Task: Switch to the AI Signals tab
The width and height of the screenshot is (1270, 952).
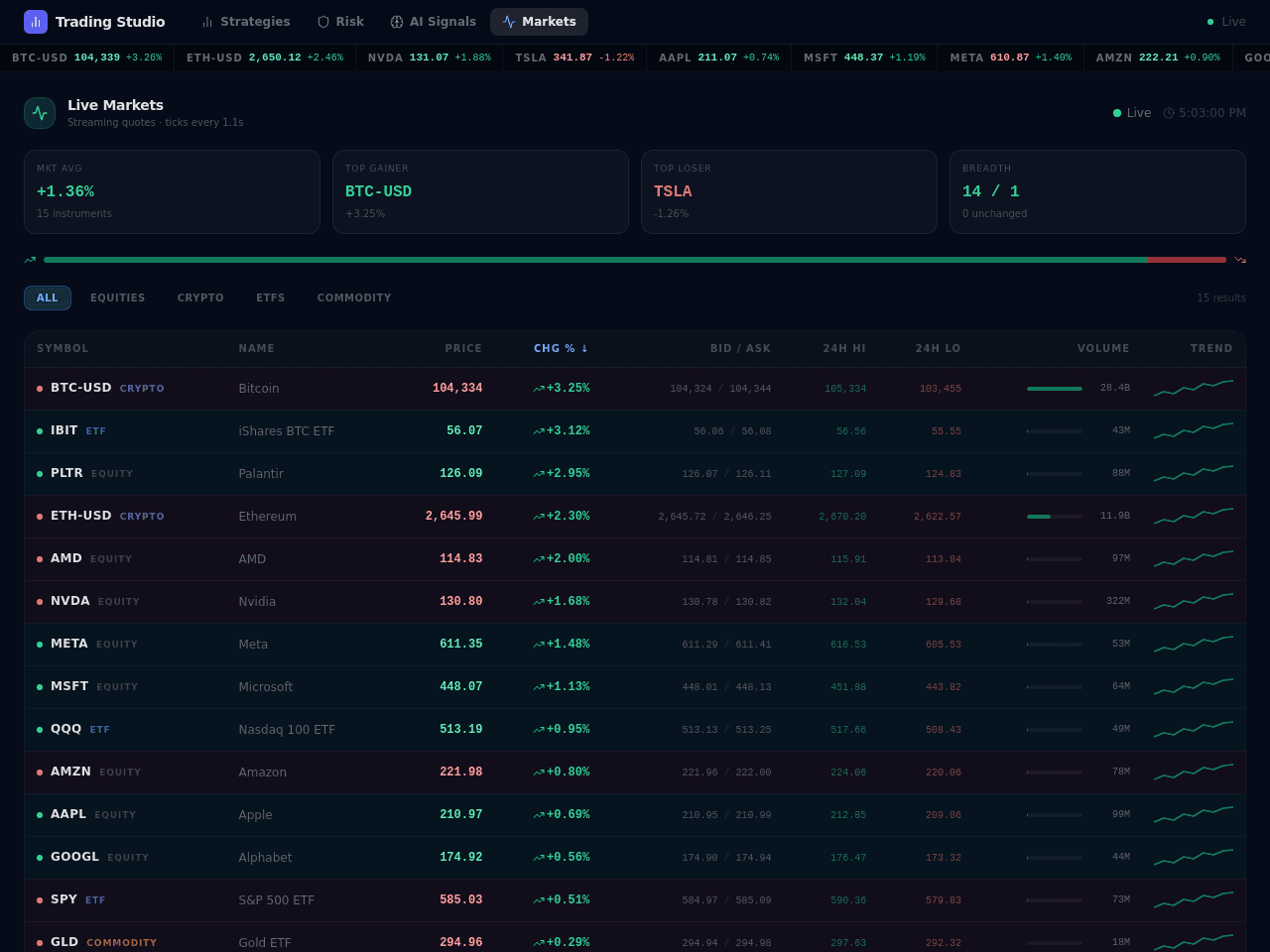Action: click(433, 22)
